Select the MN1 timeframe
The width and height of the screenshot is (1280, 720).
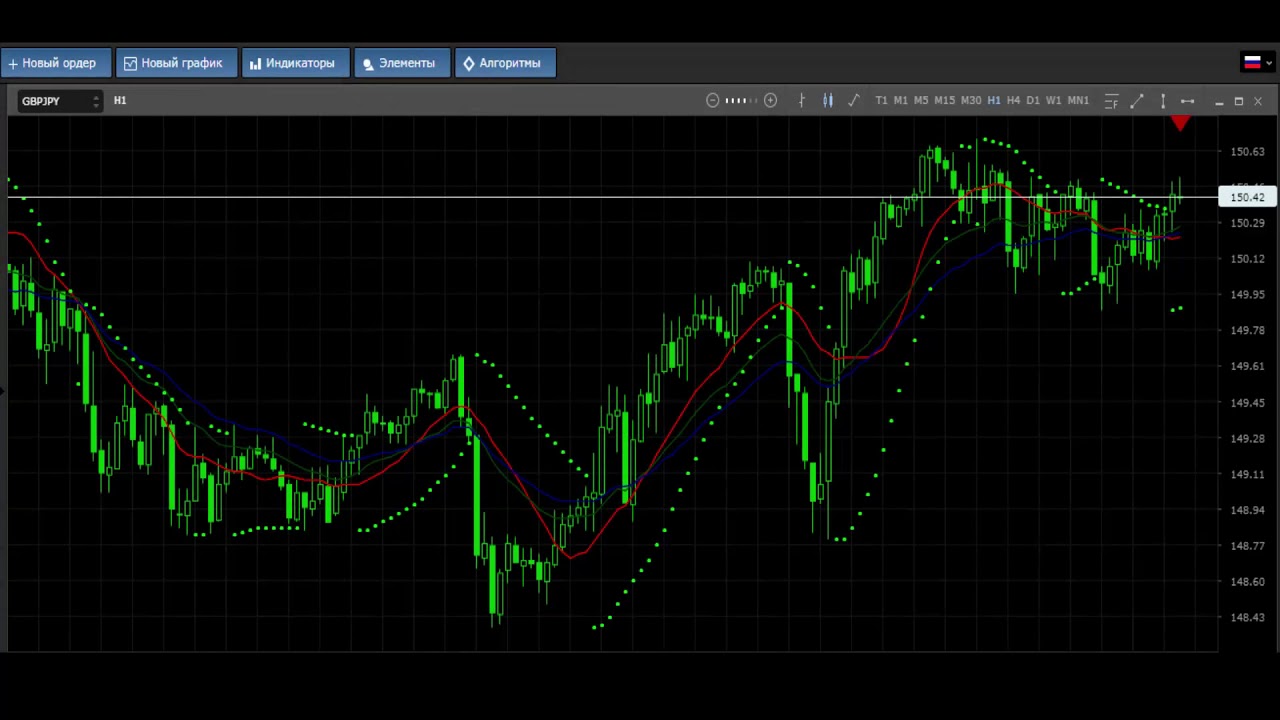(1078, 101)
